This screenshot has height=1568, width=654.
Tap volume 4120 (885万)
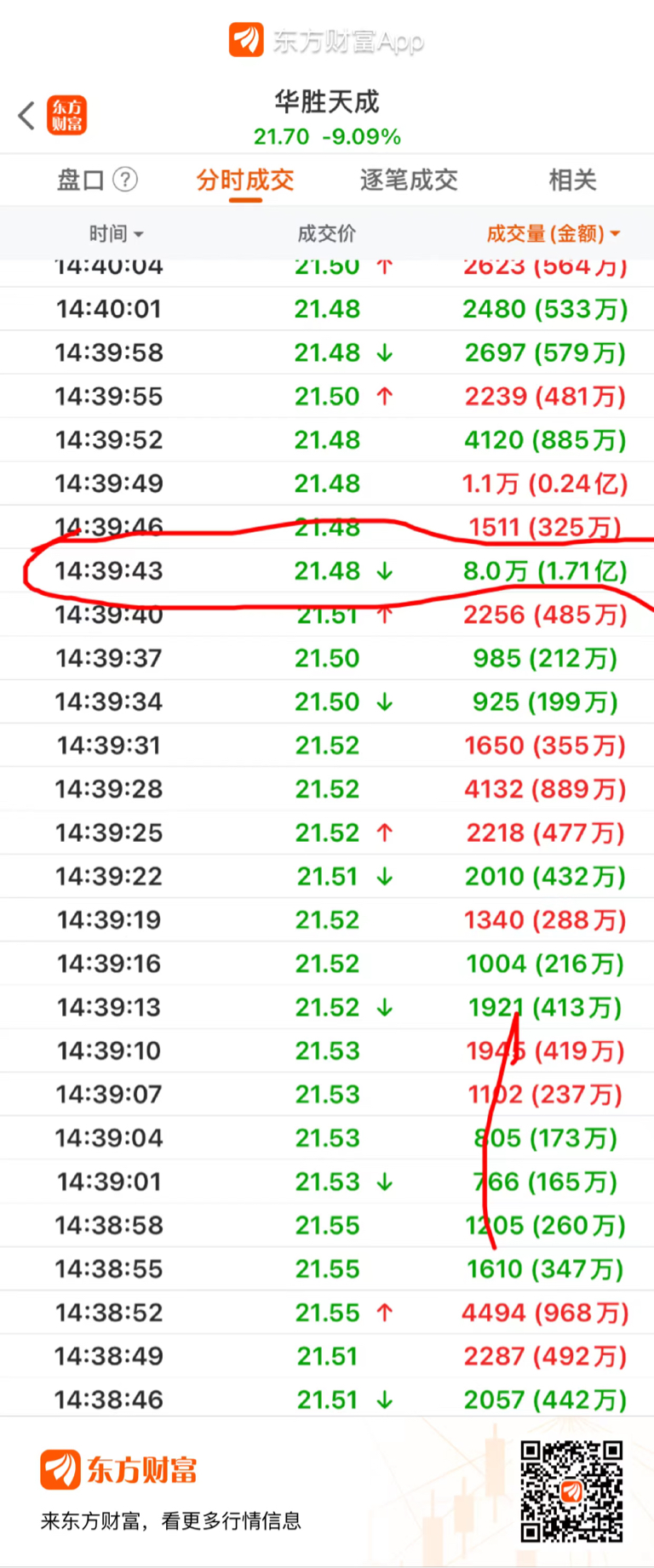545,439
